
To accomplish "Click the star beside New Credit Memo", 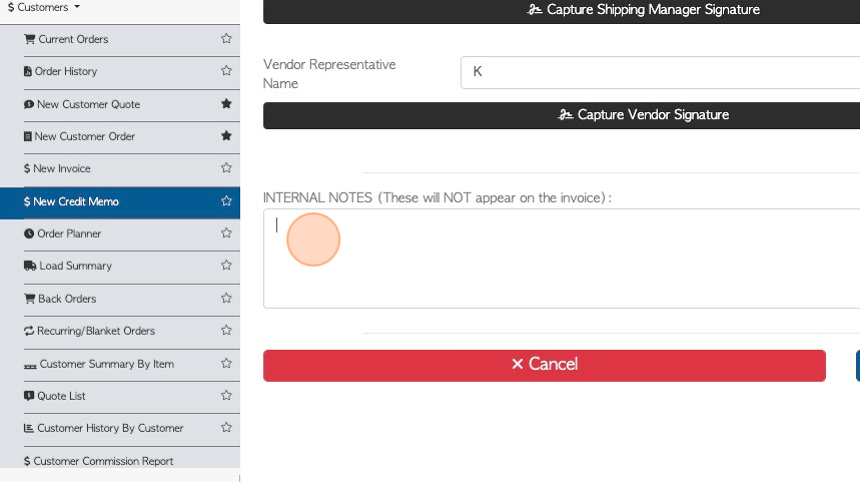I will [x=226, y=201].
